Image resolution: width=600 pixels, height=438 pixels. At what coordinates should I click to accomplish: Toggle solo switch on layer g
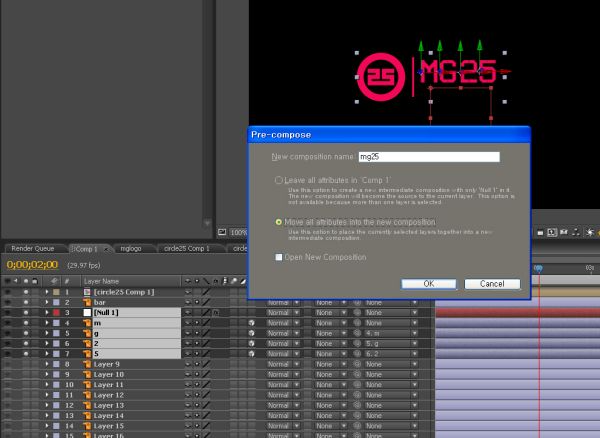(26, 333)
